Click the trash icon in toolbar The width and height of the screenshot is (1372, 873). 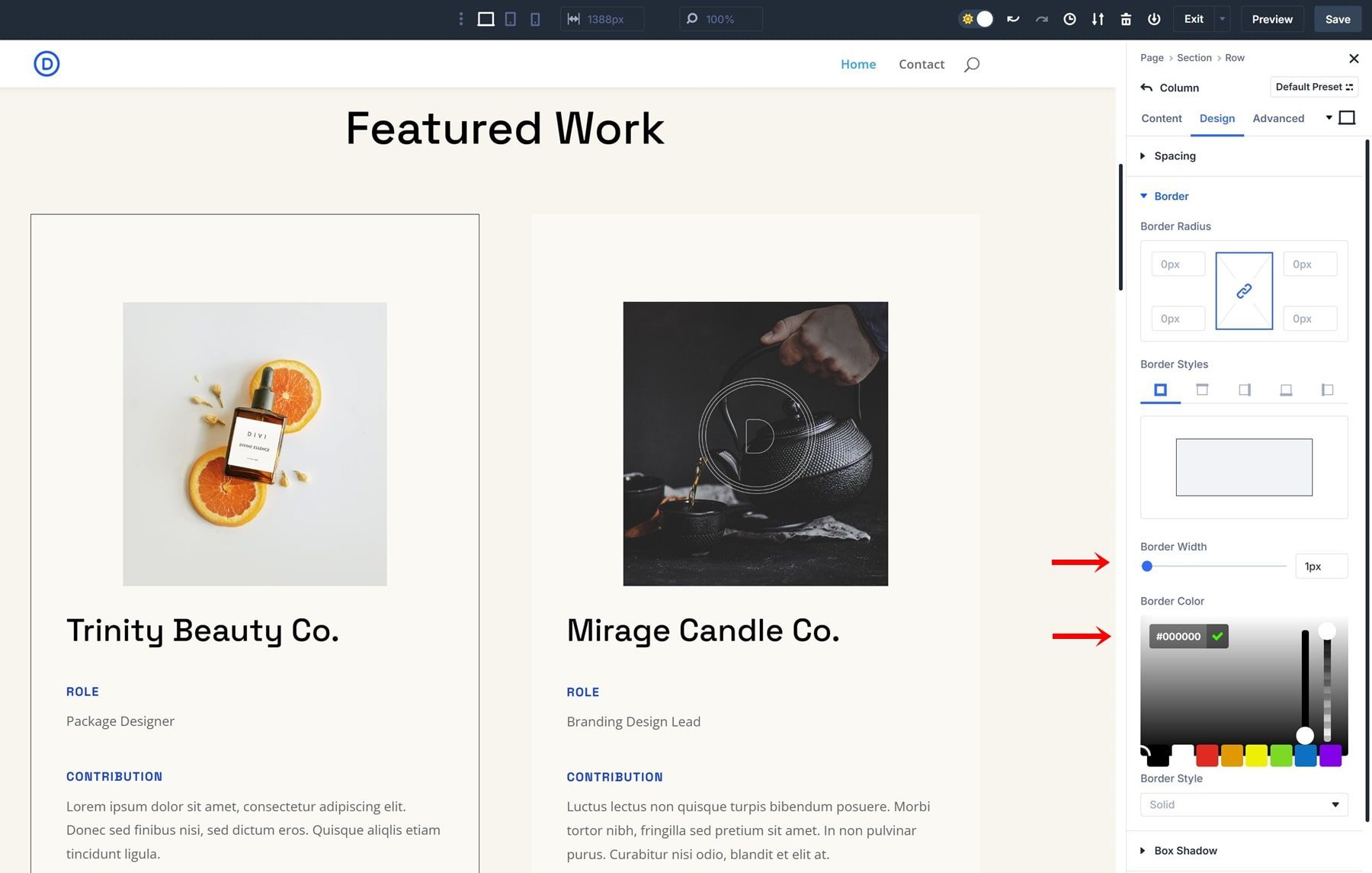click(x=1126, y=19)
